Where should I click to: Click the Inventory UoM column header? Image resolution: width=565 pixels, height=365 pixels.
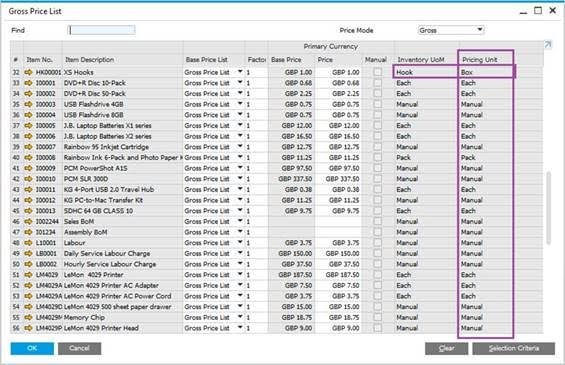(427, 60)
